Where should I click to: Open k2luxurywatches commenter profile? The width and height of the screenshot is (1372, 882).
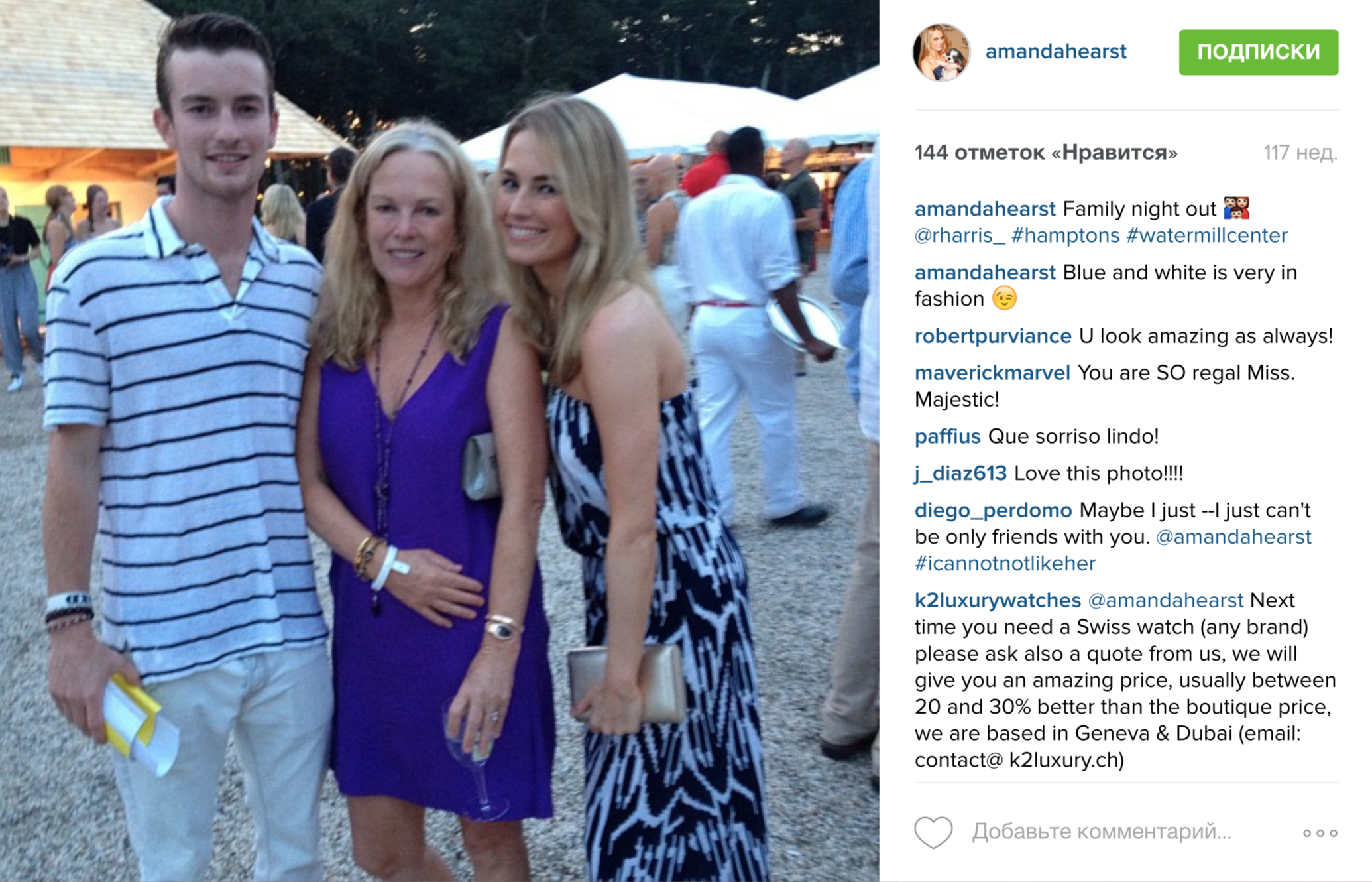[x=998, y=600]
